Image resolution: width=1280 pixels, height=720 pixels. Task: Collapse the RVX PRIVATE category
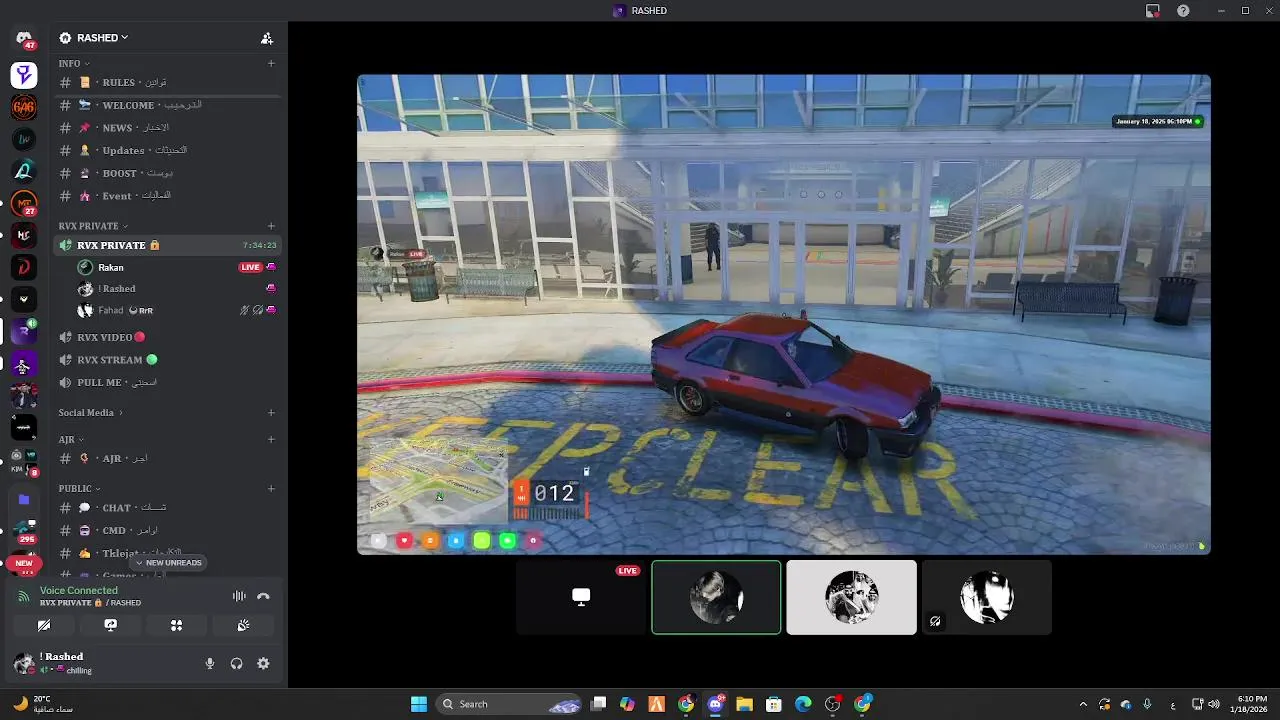coord(93,226)
